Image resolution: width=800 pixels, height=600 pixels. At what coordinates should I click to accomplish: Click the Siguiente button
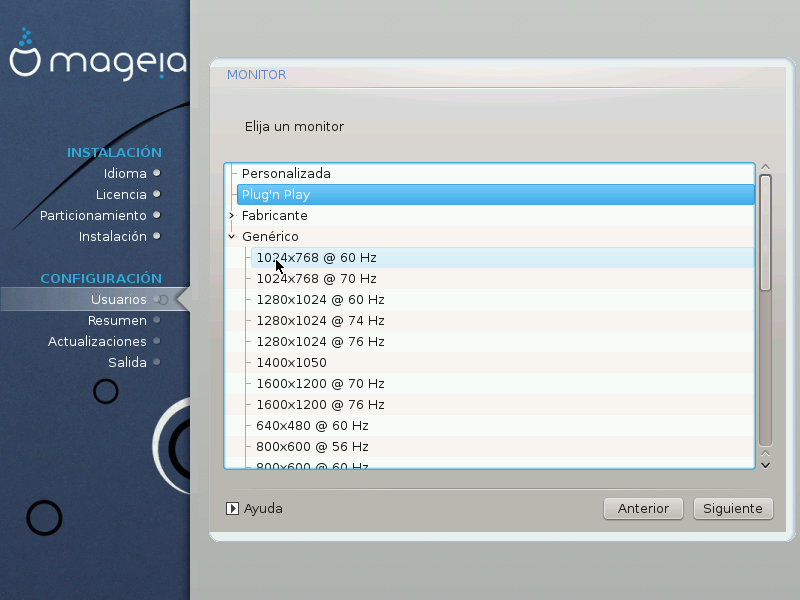coord(733,509)
